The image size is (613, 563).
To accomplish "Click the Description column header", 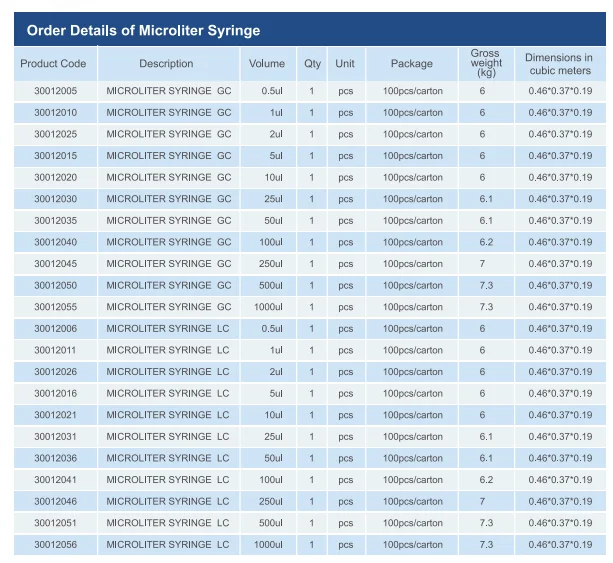I will tap(166, 64).
